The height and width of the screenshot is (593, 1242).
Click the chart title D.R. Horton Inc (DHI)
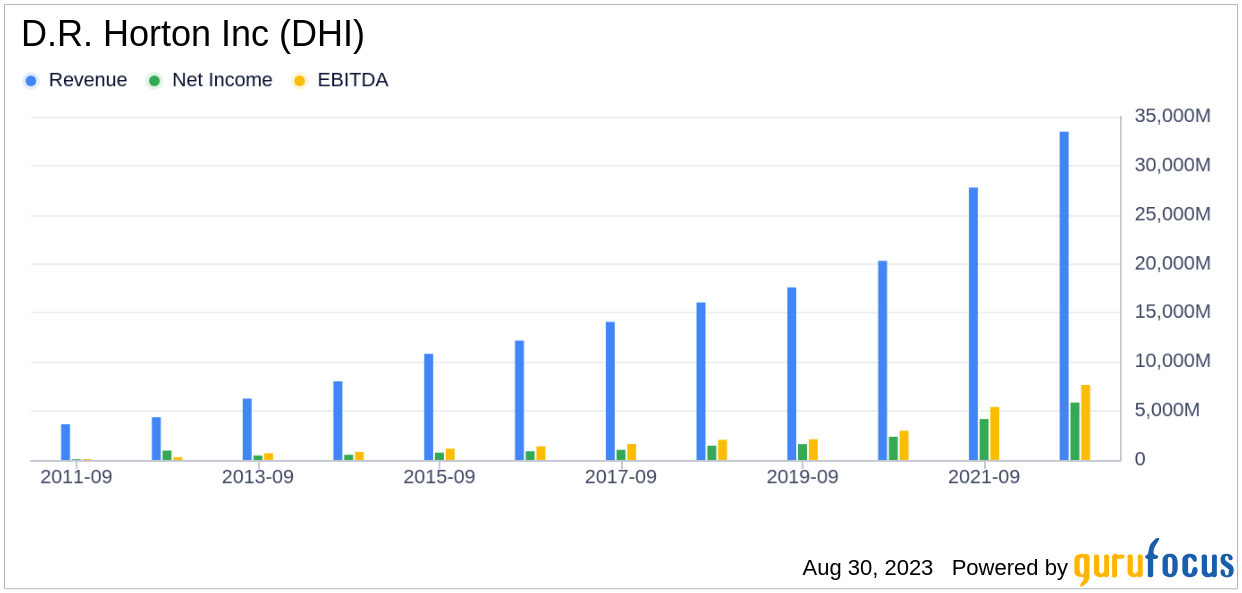pyautogui.click(x=193, y=34)
